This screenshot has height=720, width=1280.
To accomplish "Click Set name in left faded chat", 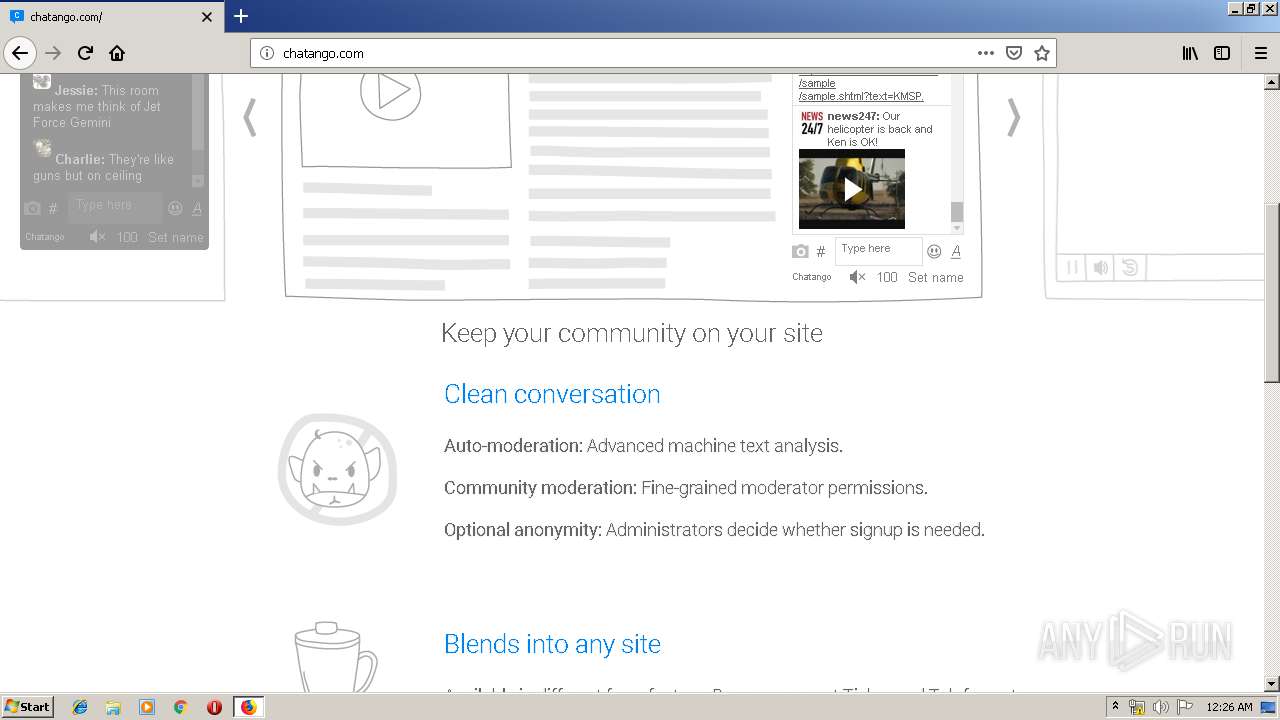I will pos(176,237).
